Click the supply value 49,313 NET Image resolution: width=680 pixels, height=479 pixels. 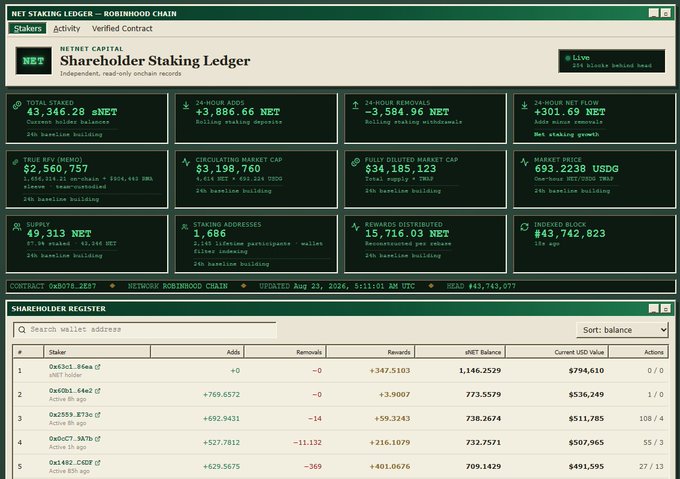click(x=59, y=234)
